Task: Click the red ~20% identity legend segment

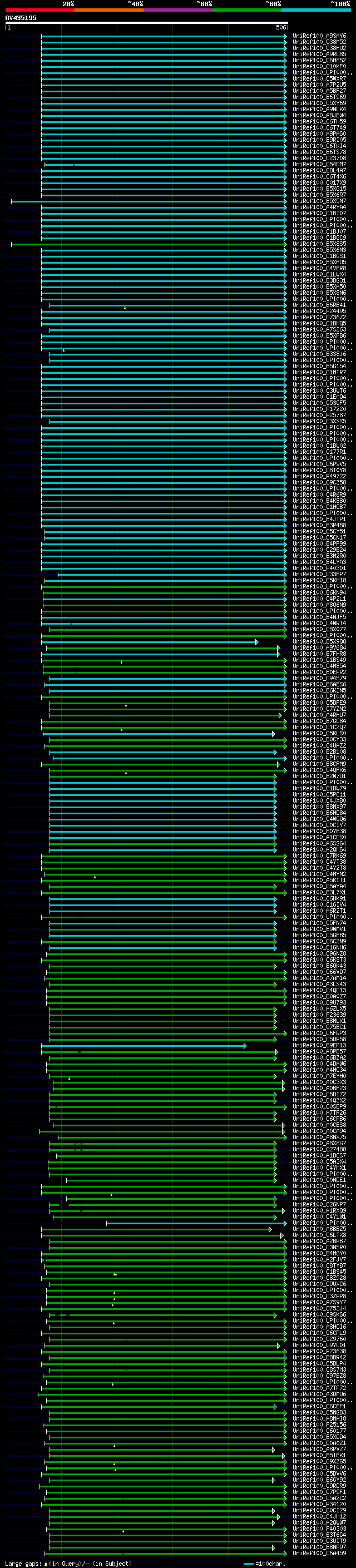Action: point(39,11)
